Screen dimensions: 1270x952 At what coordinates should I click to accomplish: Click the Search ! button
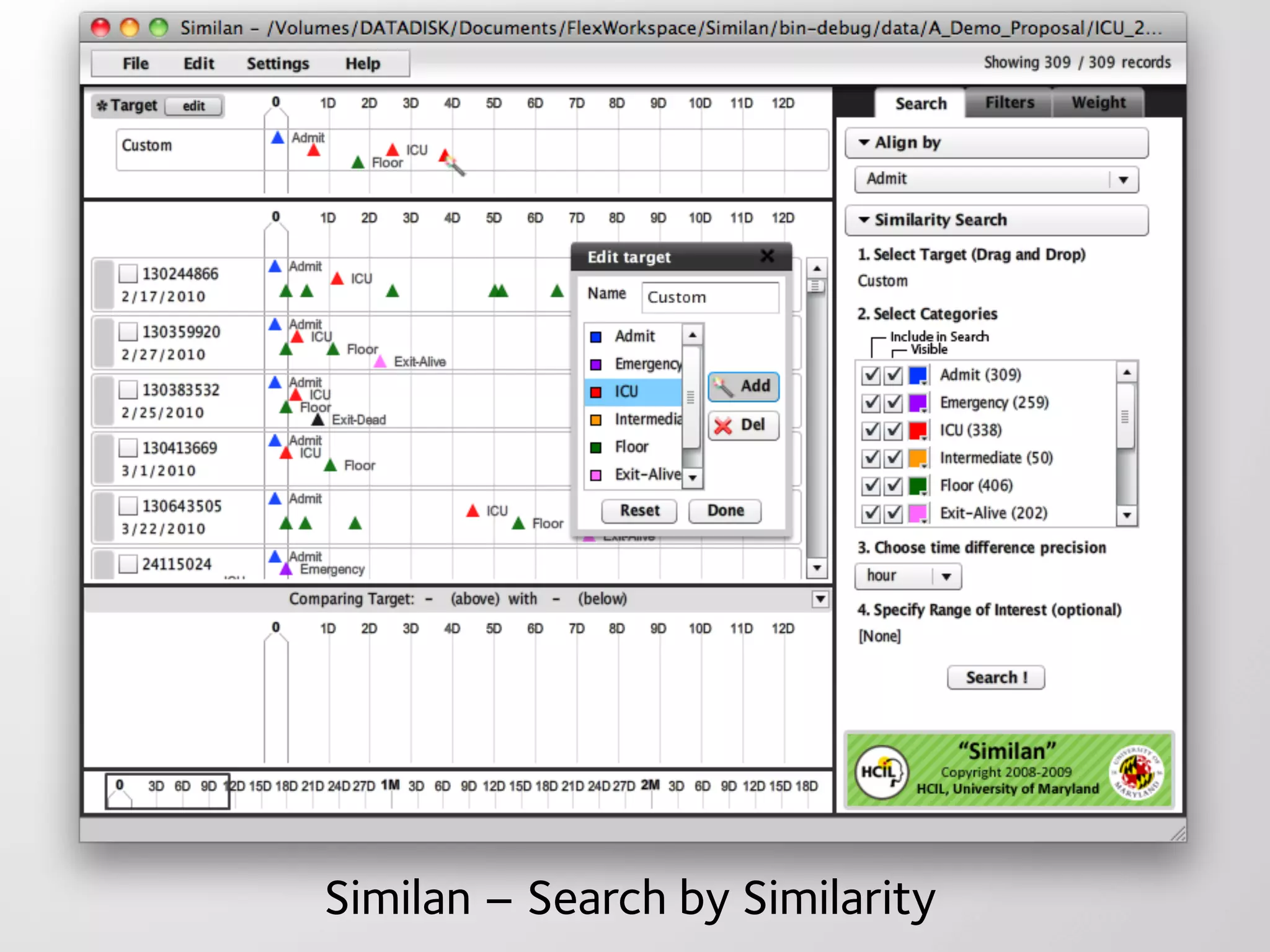click(x=995, y=677)
